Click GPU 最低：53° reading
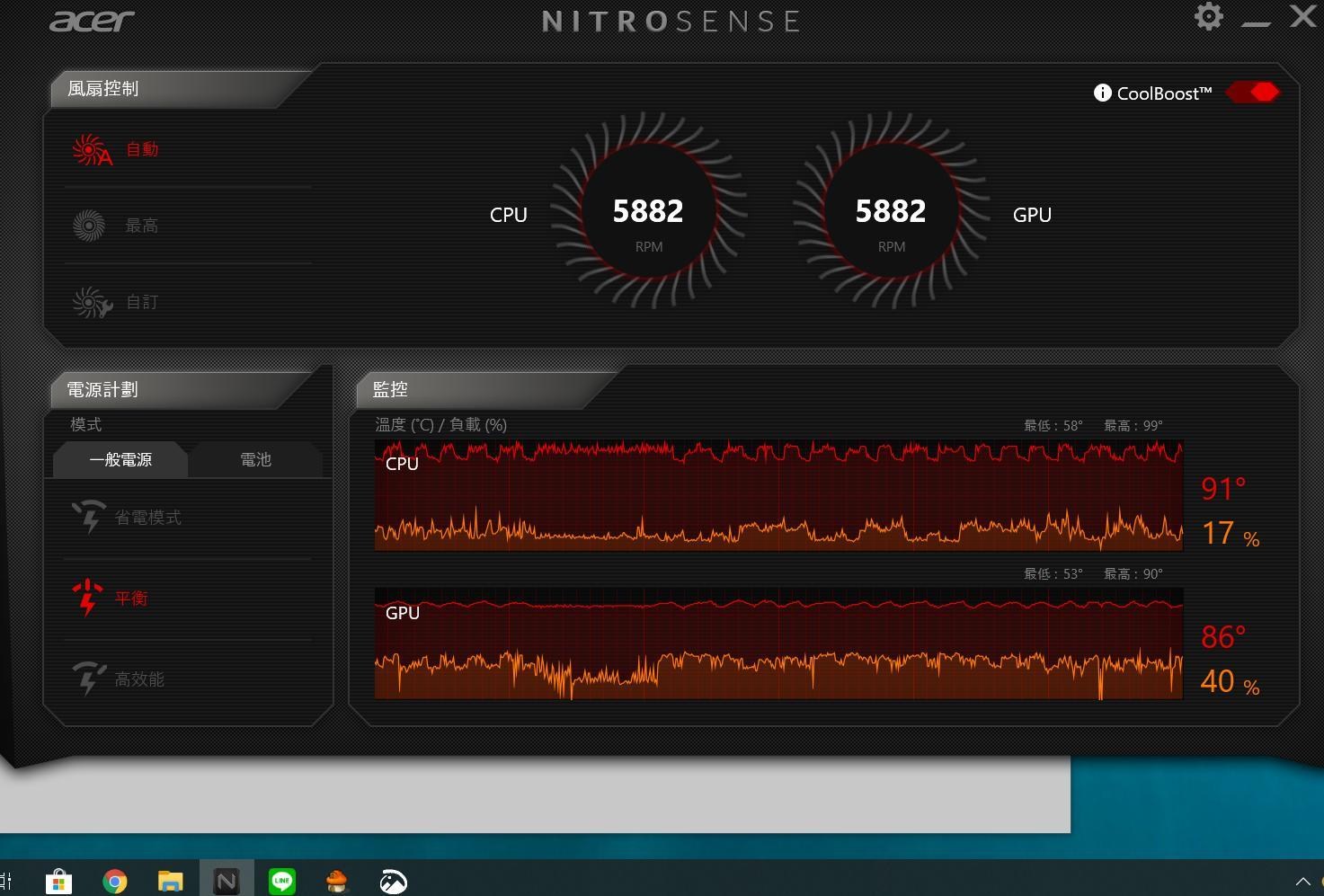 pyautogui.click(x=1053, y=573)
